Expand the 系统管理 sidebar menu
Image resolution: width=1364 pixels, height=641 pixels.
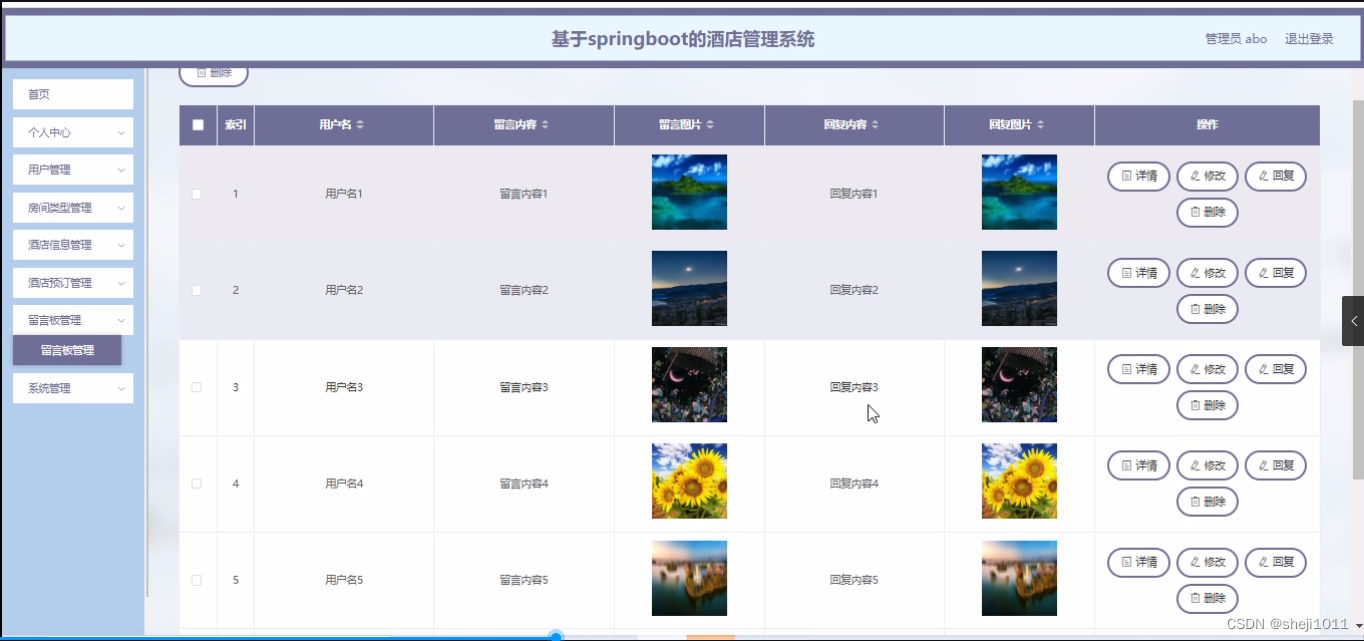click(72, 388)
